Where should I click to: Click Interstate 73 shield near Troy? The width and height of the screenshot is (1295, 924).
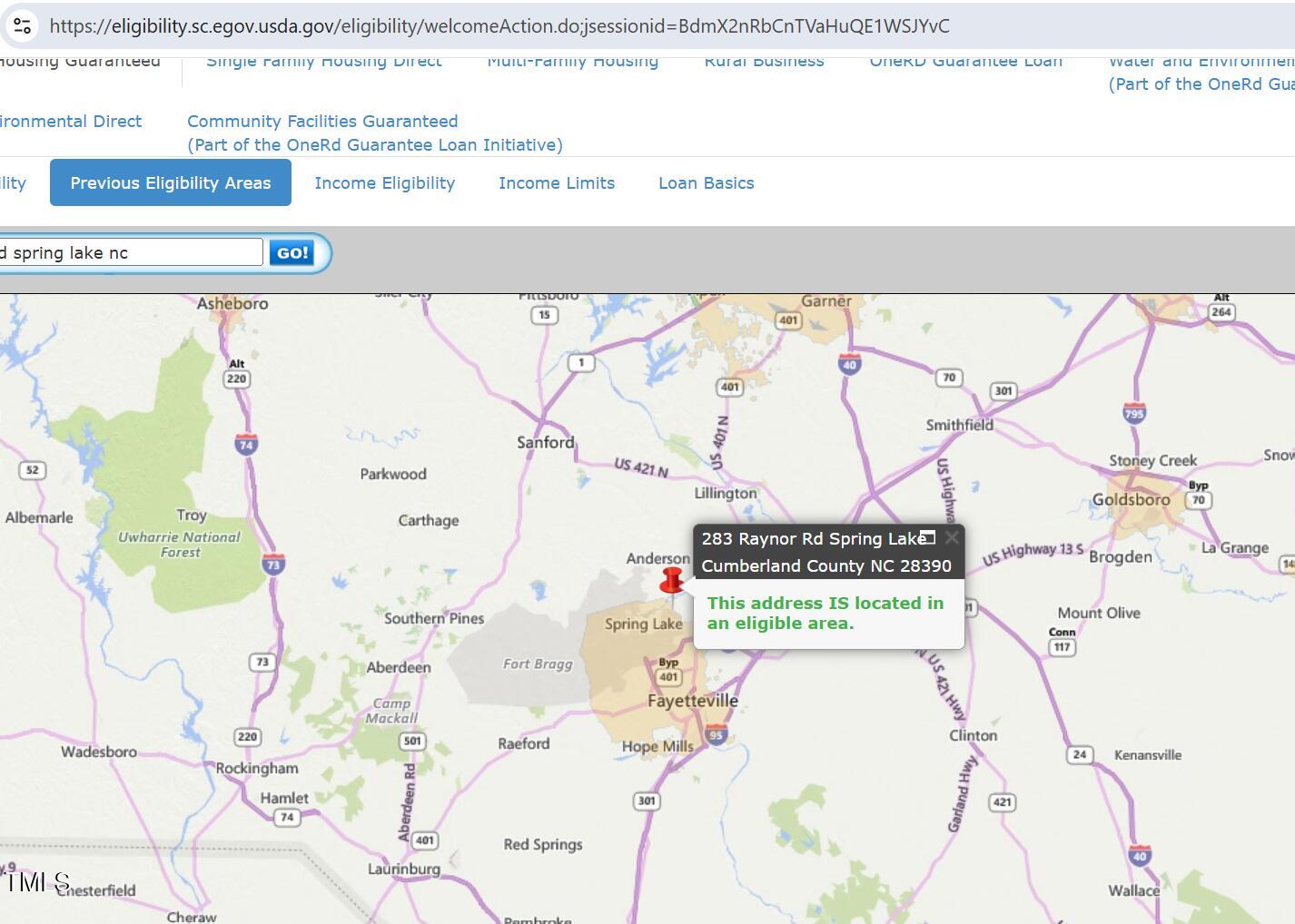273,563
